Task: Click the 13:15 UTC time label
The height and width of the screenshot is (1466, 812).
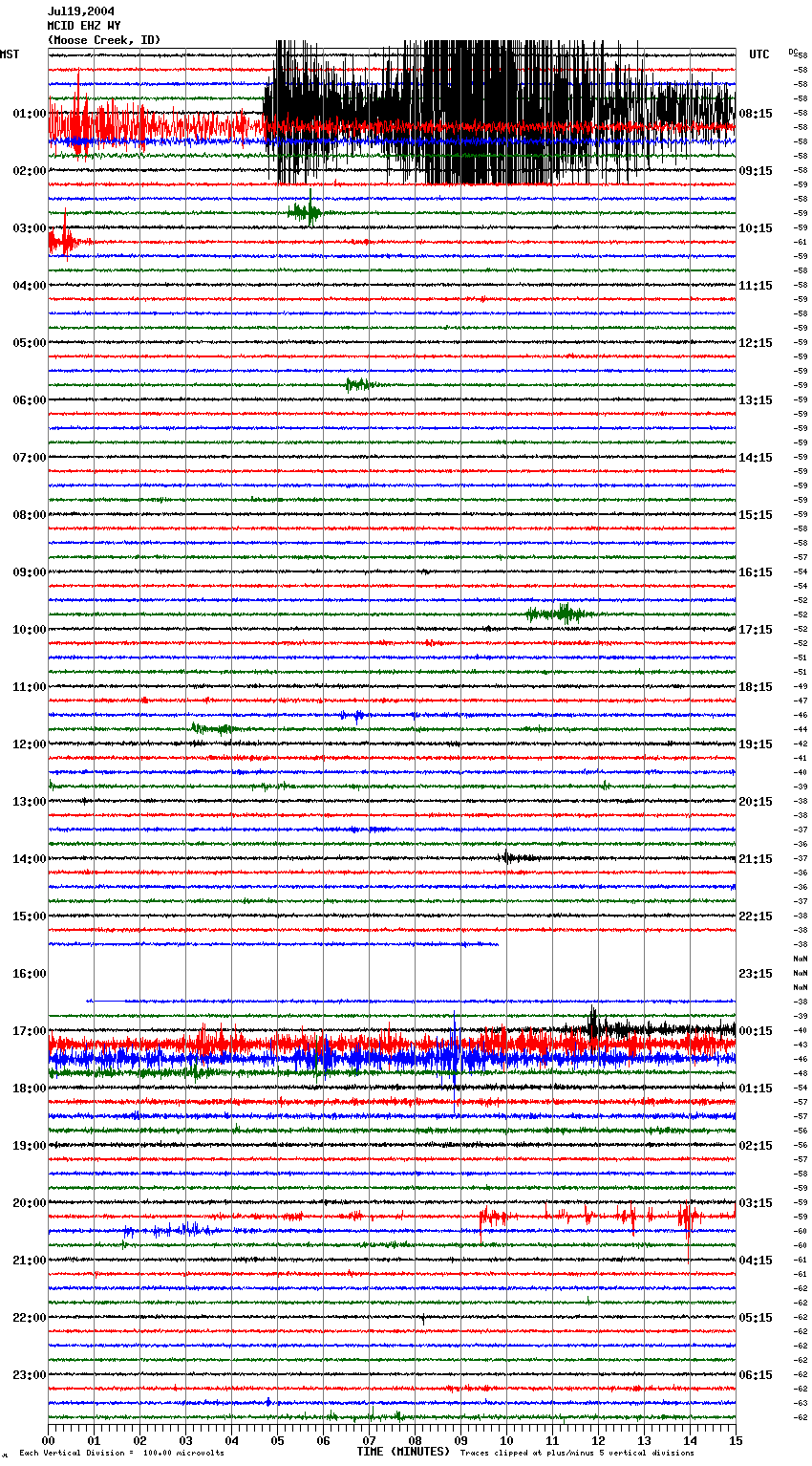Action: coord(756,399)
